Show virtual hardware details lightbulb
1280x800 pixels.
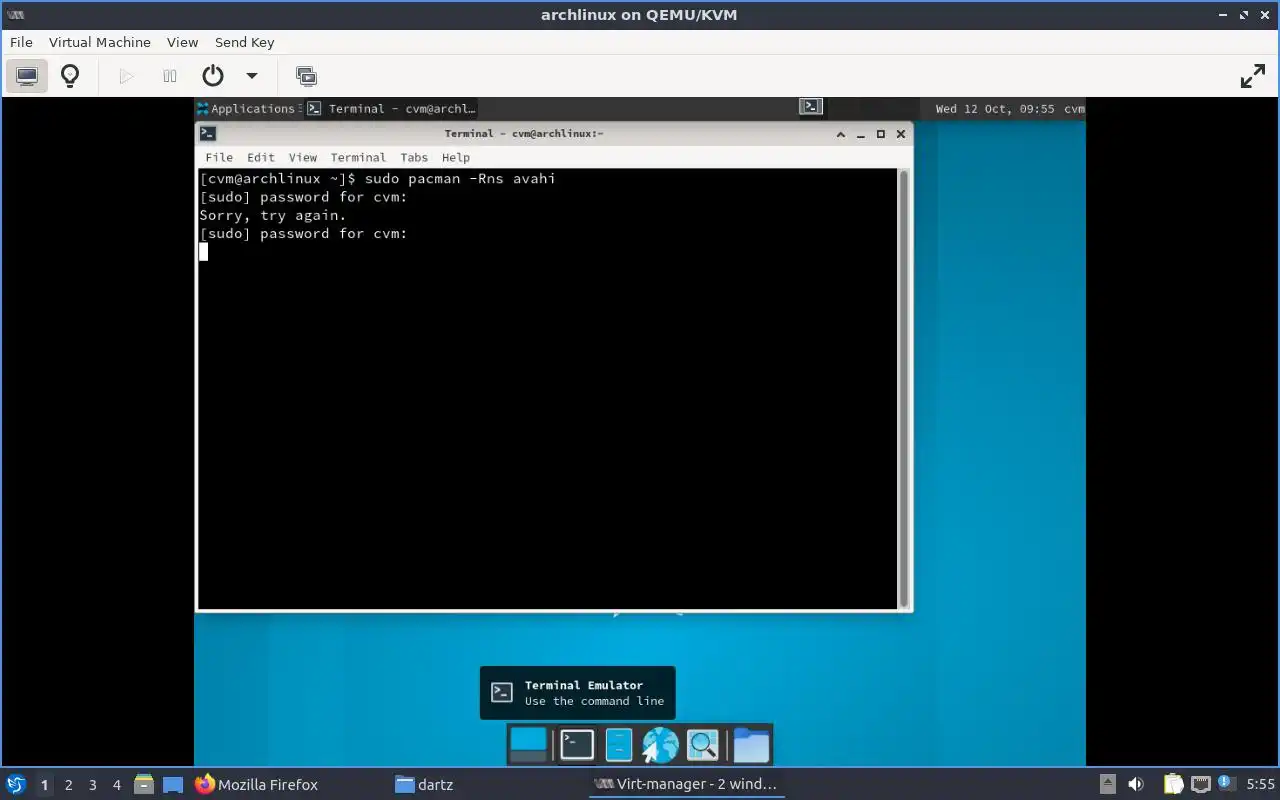70,76
